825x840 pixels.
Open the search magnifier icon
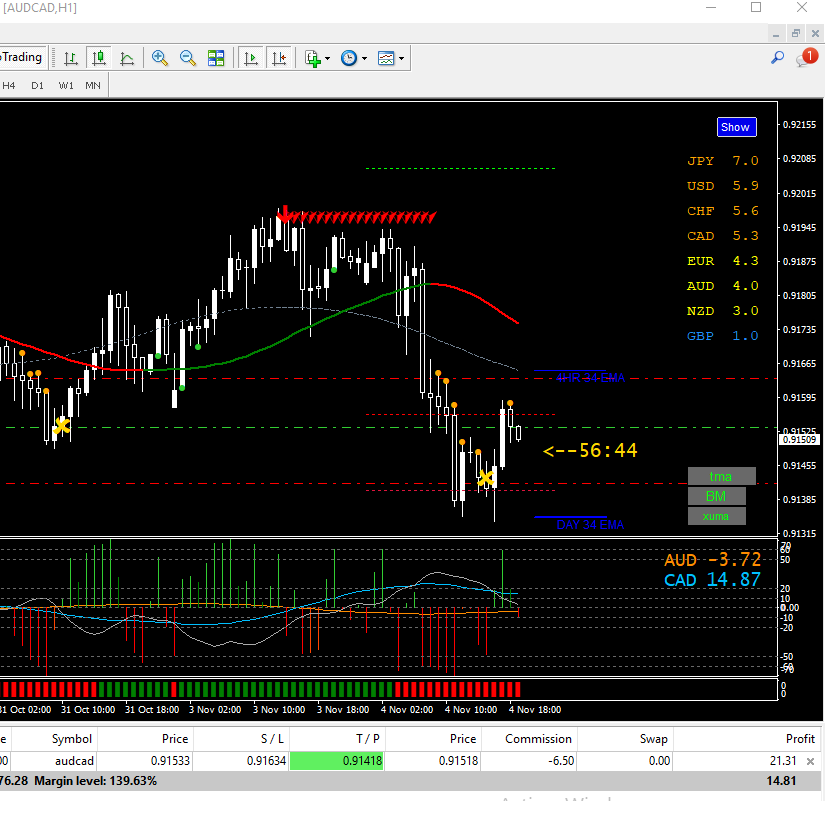(x=777, y=57)
